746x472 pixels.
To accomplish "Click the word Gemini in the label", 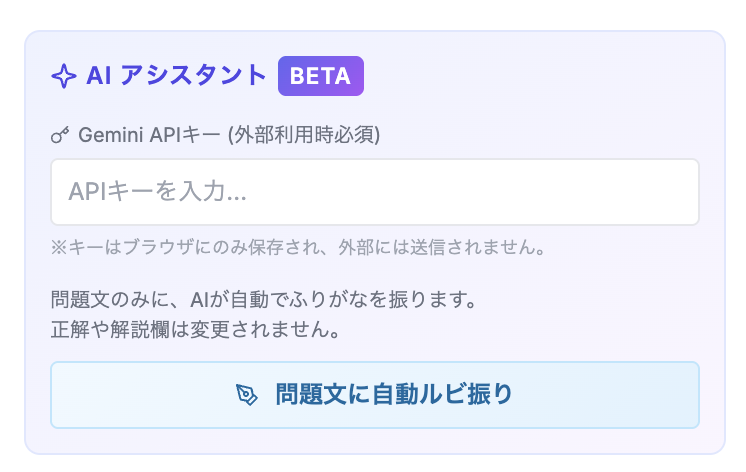I will [x=110, y=134].
